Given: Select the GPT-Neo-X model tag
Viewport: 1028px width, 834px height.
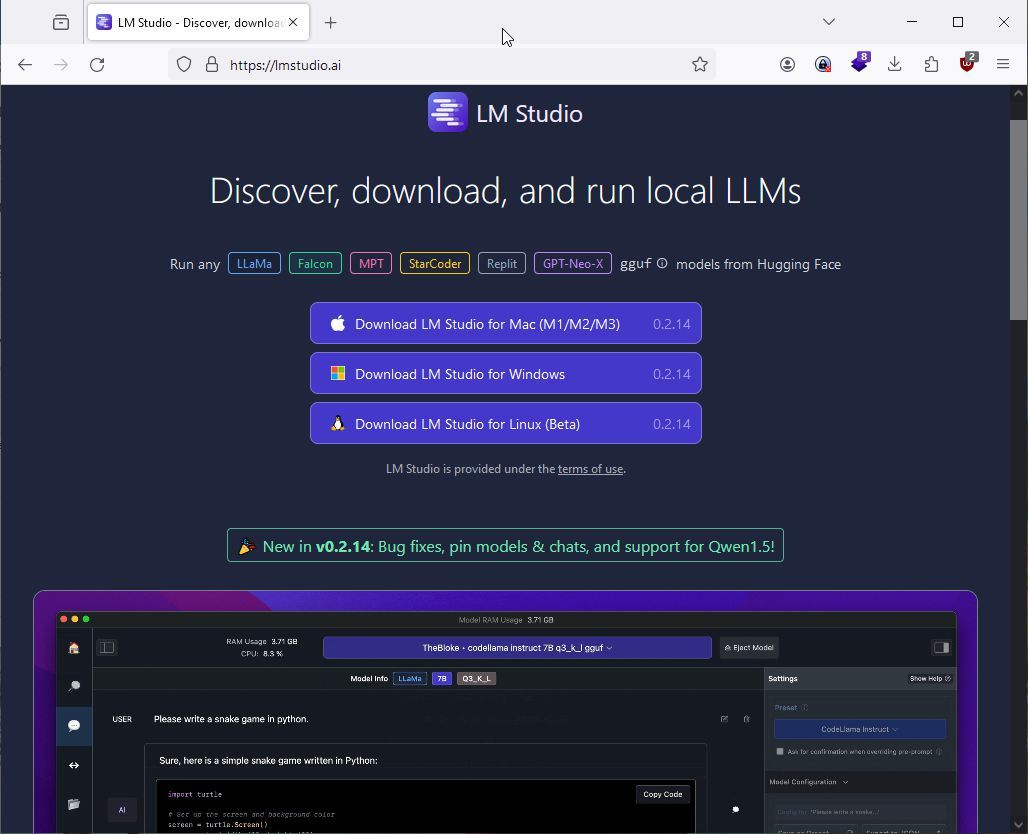Looking at the screenshot, I should [x=572, y=263].
